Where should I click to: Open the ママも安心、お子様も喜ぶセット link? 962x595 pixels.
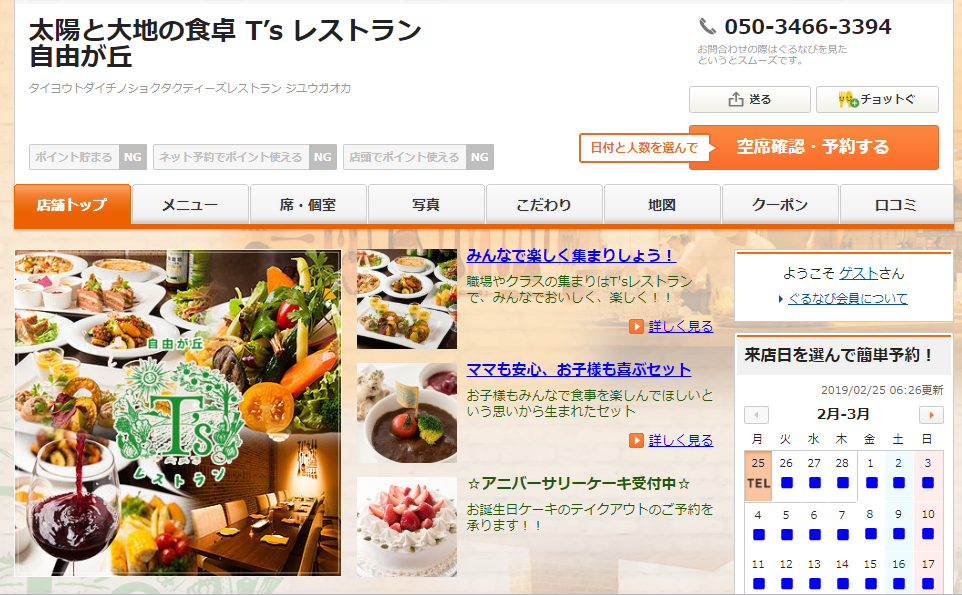579,369
